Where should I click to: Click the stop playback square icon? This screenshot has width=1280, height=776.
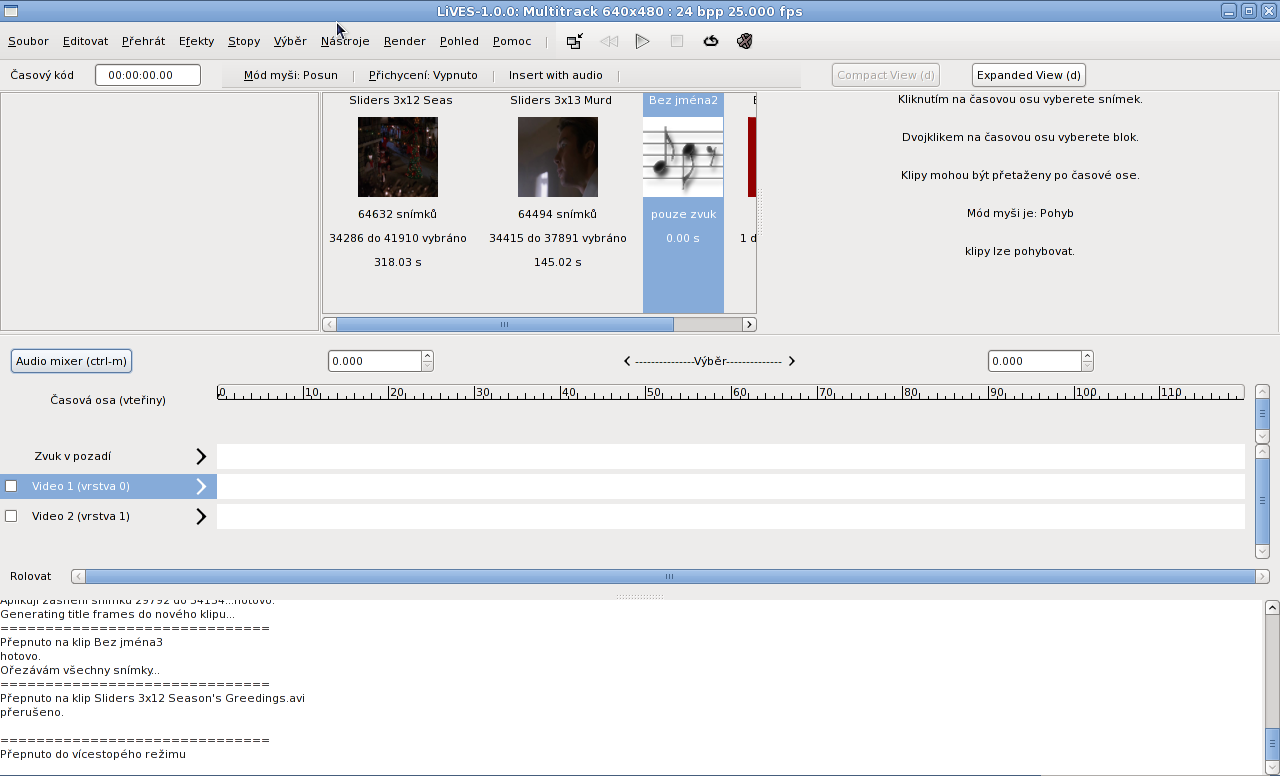[x=677, y=41]
